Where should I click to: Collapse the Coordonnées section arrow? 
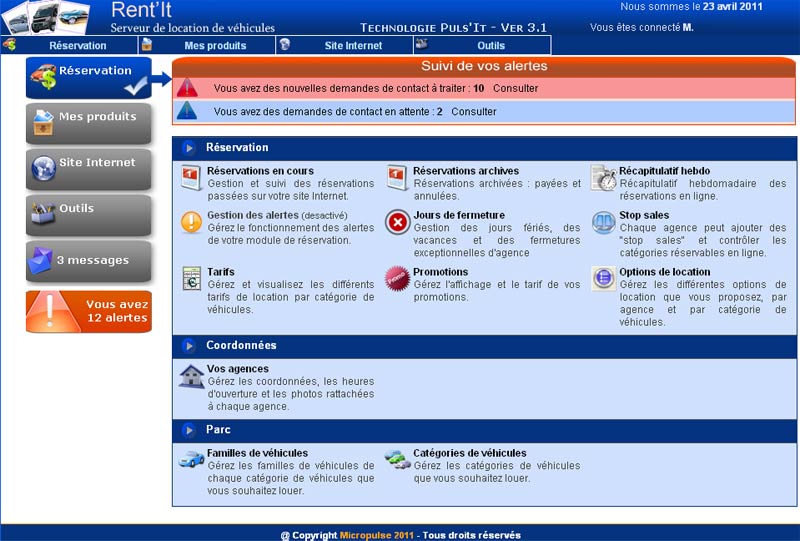tap(189, 346)
